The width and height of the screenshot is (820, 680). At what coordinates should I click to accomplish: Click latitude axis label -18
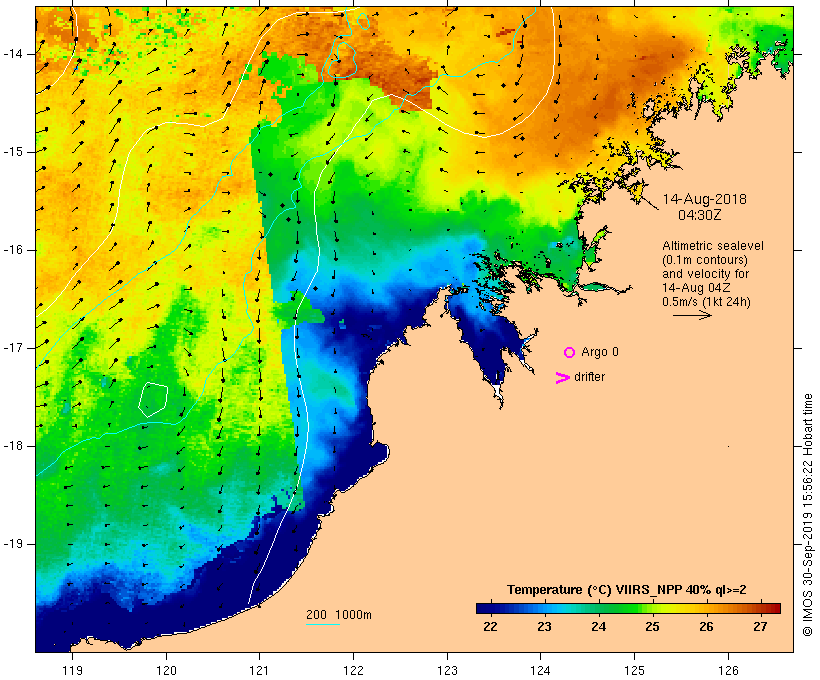click(13, 446)
